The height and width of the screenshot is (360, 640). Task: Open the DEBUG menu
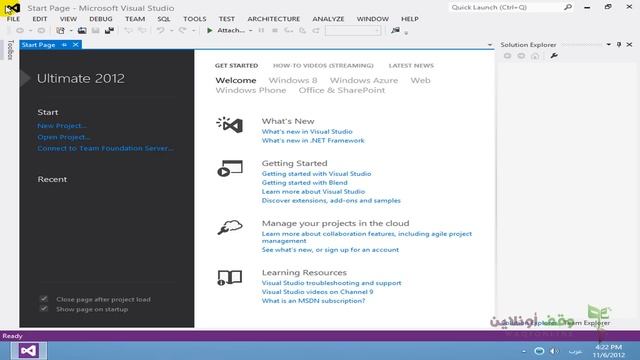click(x=101, y=19)
